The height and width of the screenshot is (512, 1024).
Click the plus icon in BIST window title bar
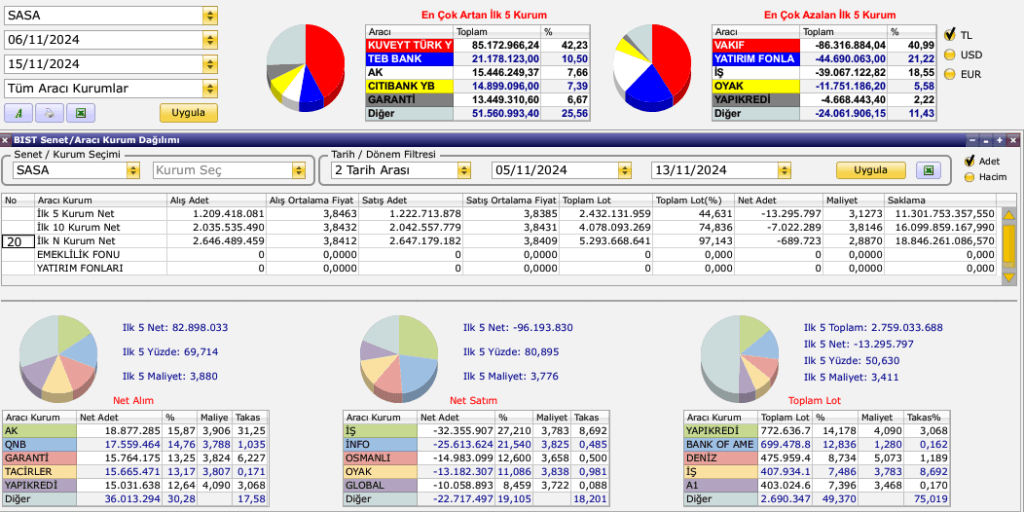point(1000,140)
